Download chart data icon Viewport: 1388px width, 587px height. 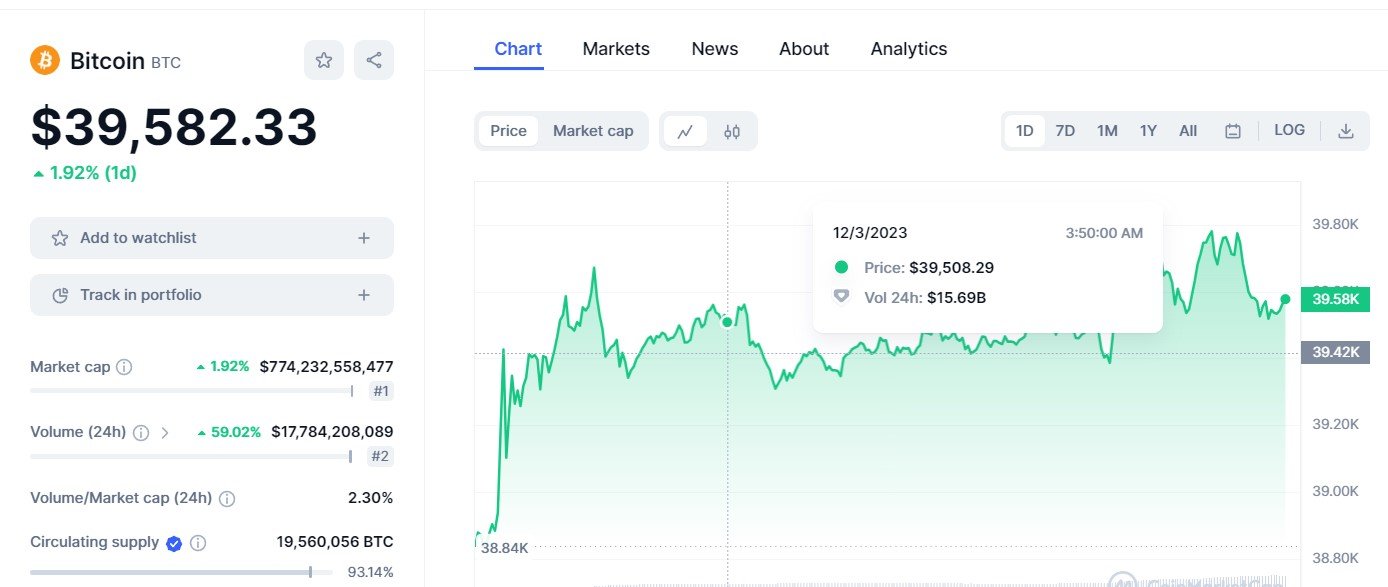[x=1346, y=131]
